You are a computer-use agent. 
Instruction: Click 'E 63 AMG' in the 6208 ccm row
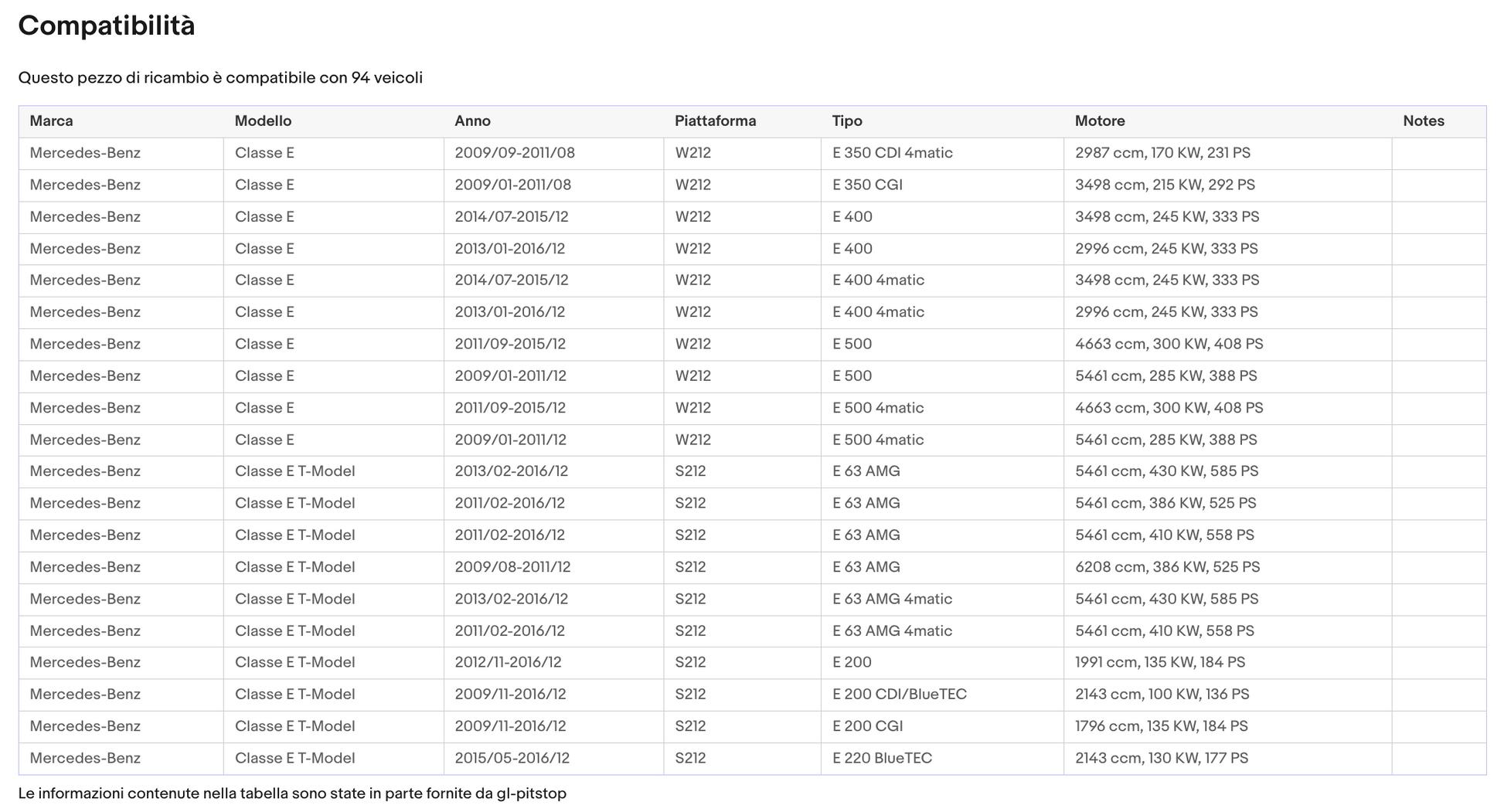pos(866,567)
